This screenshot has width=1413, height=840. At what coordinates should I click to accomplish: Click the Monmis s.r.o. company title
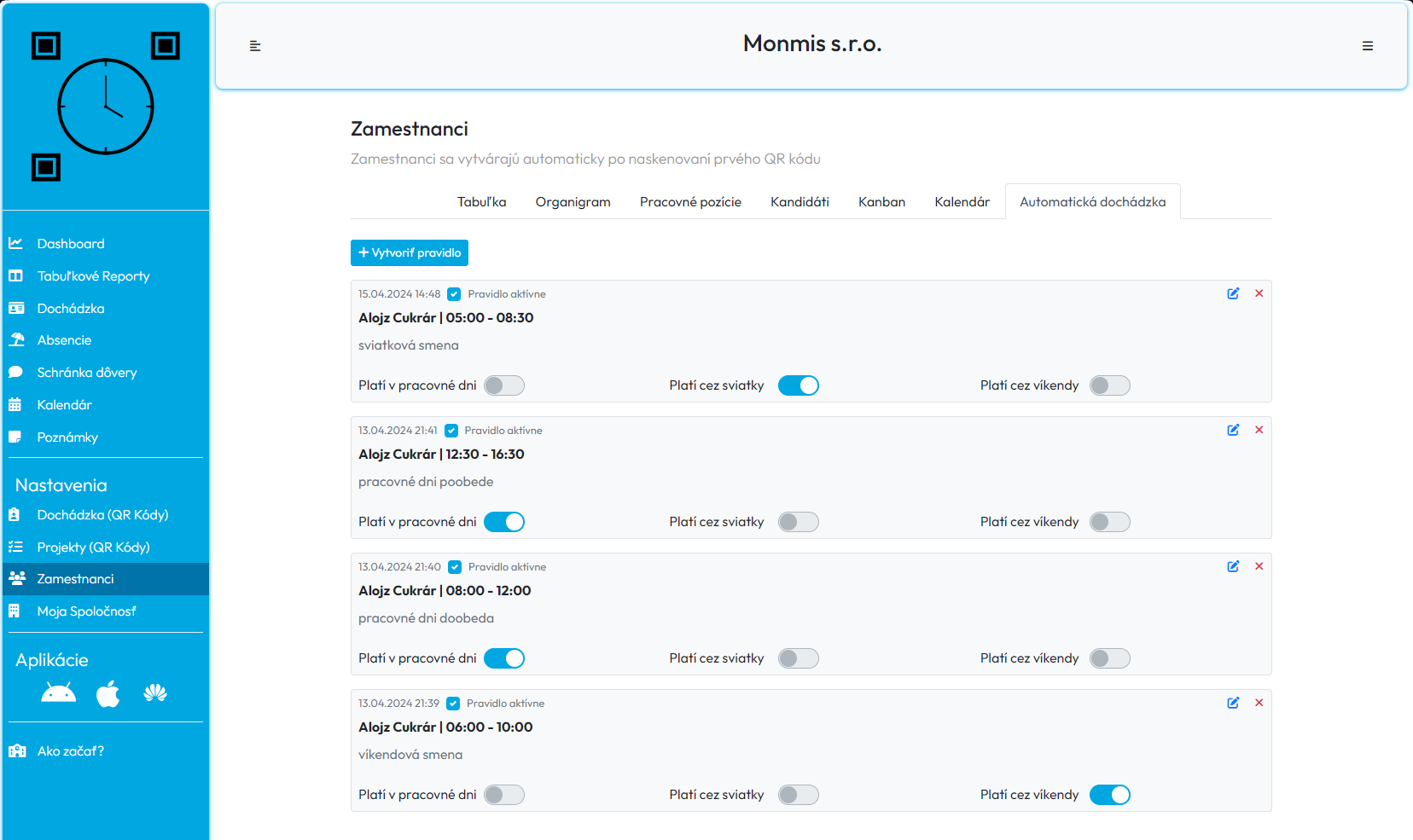click(812, 43)
